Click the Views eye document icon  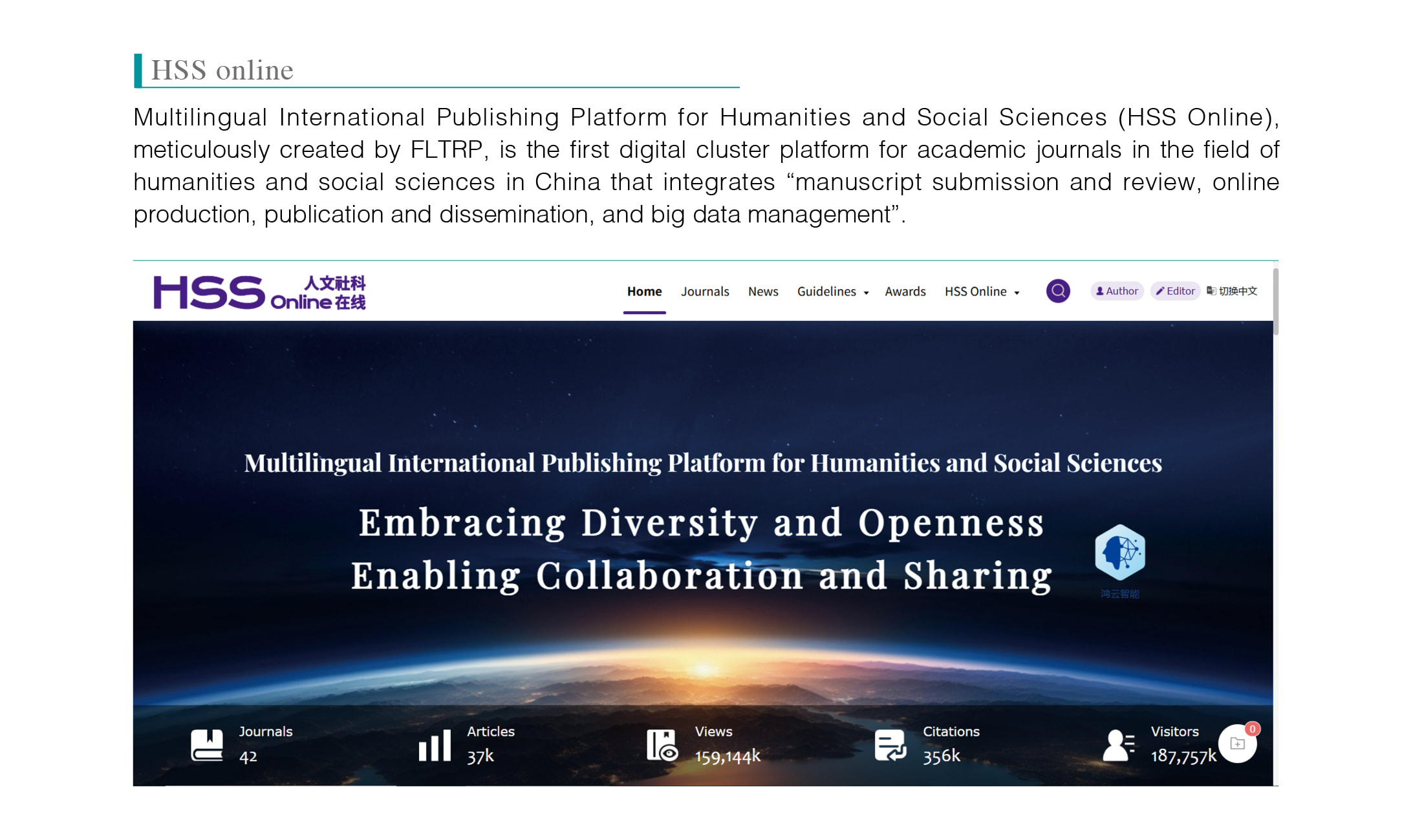click(x=662, y=745)
